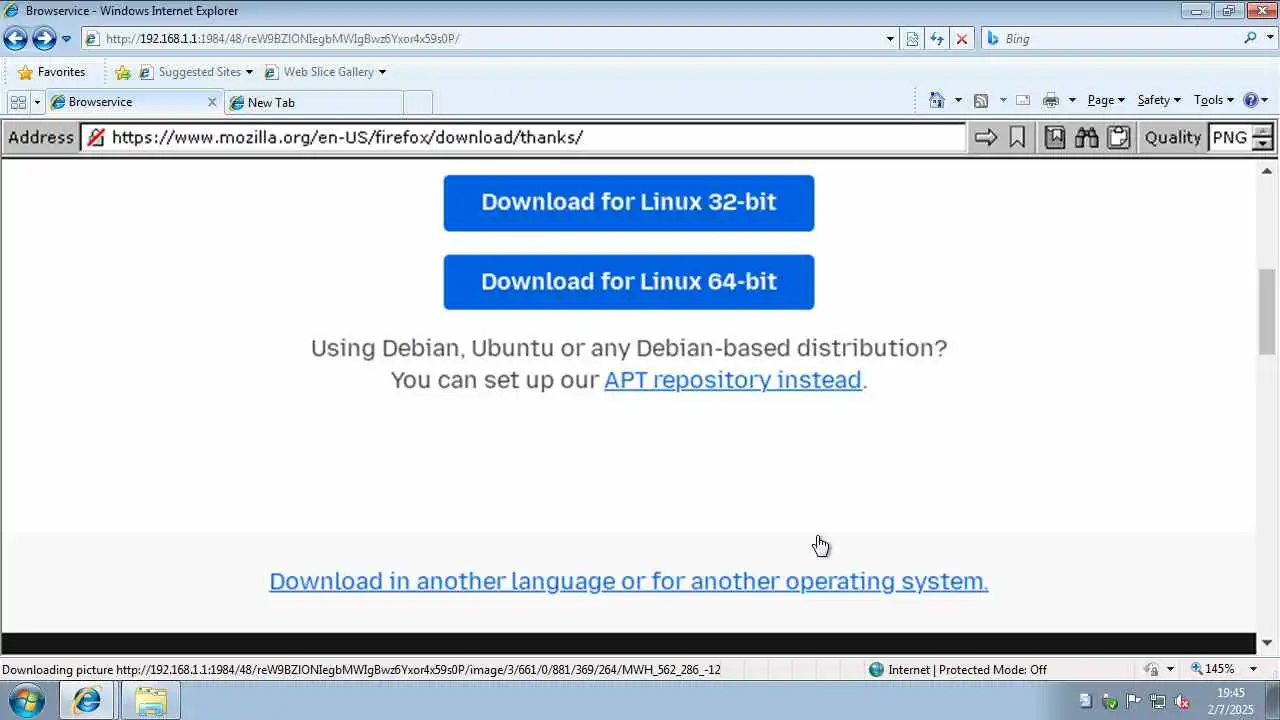Click the RSS feeds icon
The height and width of the screenshot is (720, 1280).
pos(981,100)
